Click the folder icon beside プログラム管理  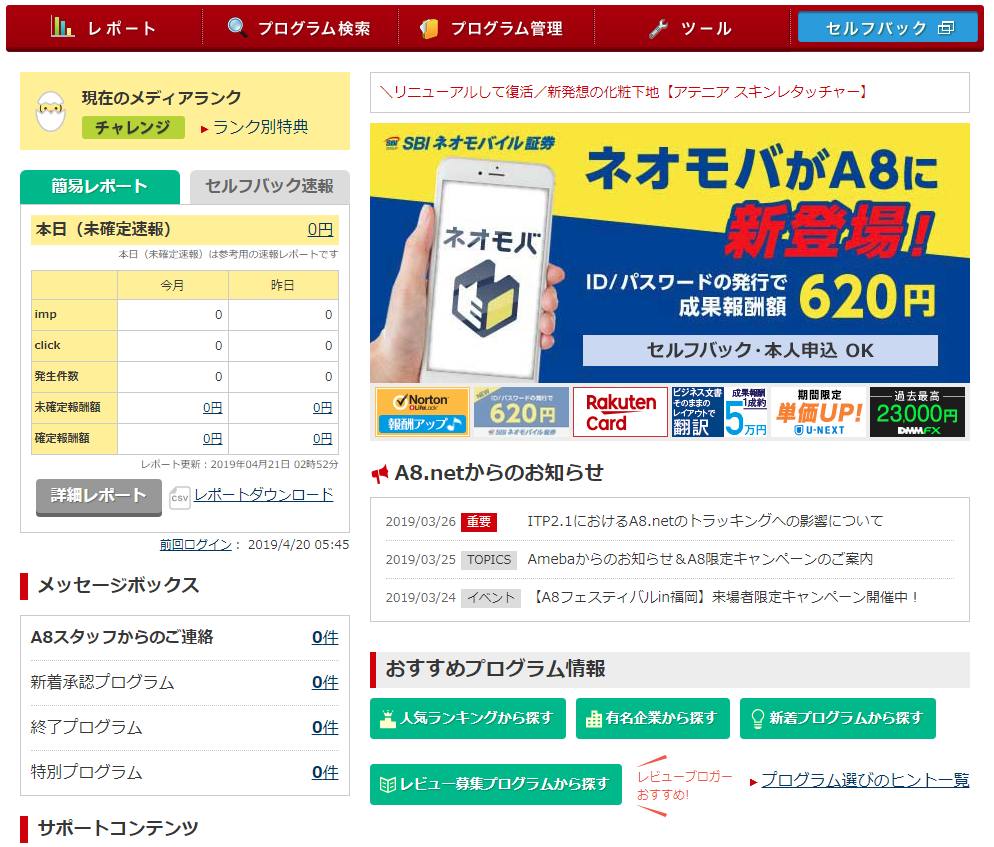429,28
